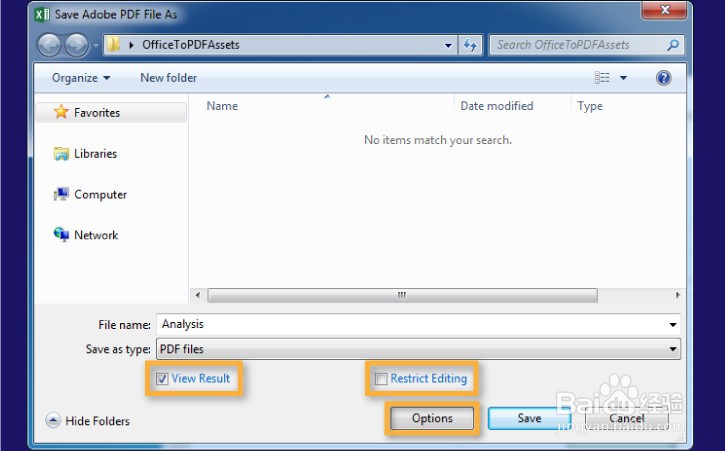
Task: Open the Save as type PDF files dropdown
Action: (x=418, y=349)
